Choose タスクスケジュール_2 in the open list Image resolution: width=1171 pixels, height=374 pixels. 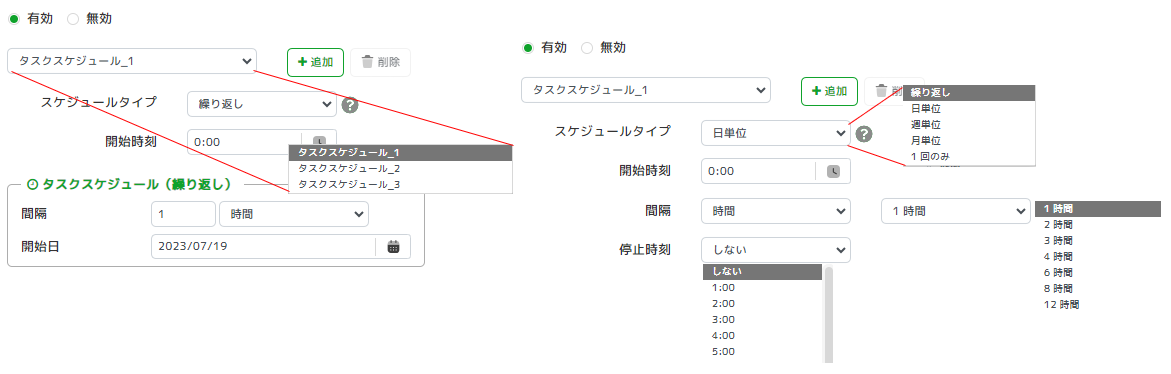[x=400, y=169]
